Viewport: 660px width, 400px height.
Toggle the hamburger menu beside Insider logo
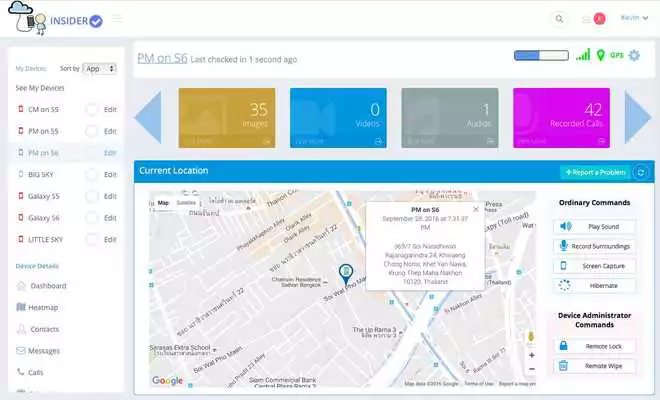click(x=117, y=19)
